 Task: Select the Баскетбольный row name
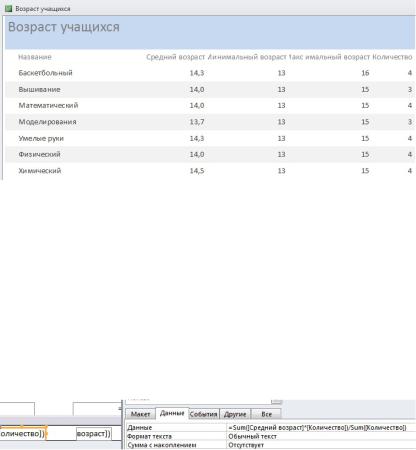[45, 73]
